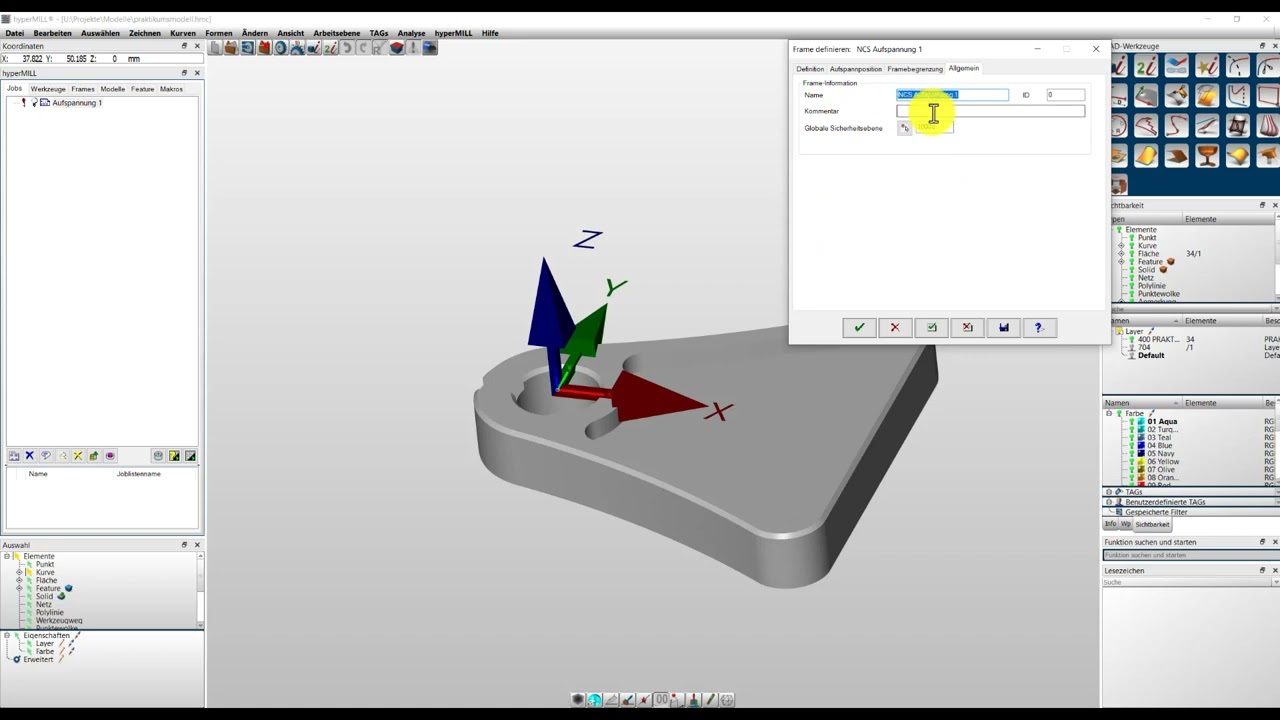Toggle visibility of the Default layer

[1132, 356]
